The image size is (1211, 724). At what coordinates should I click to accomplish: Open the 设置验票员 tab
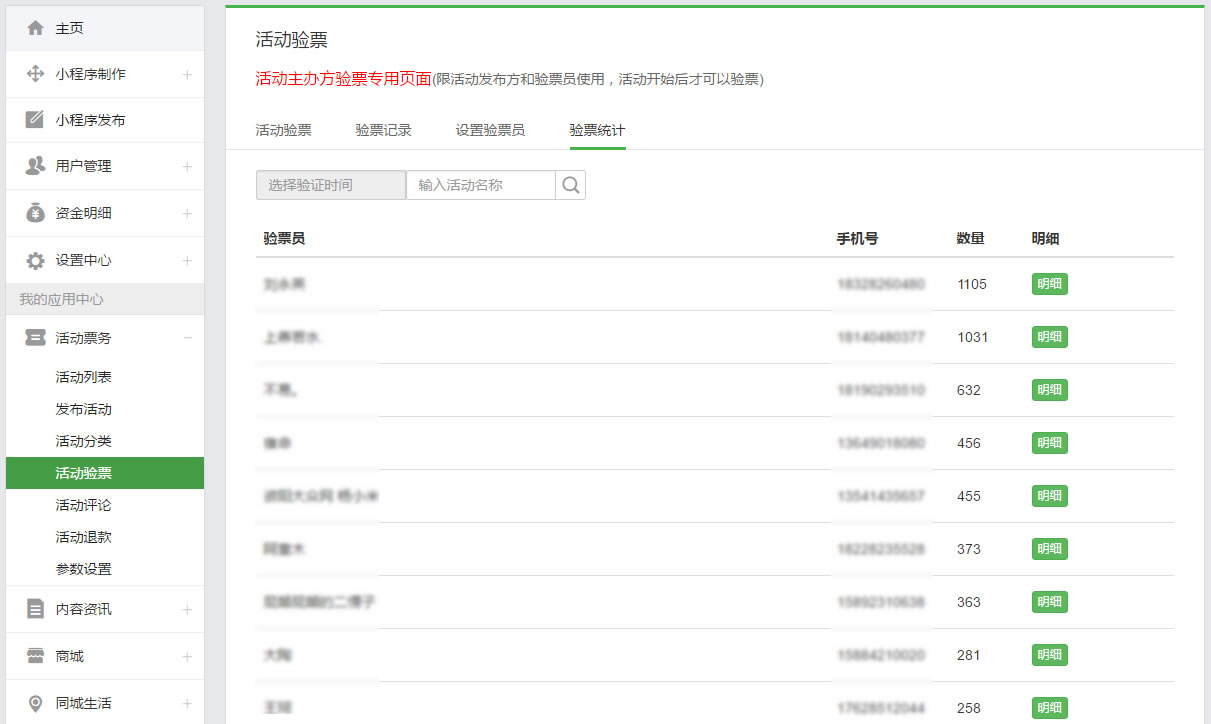pos(490,130)
